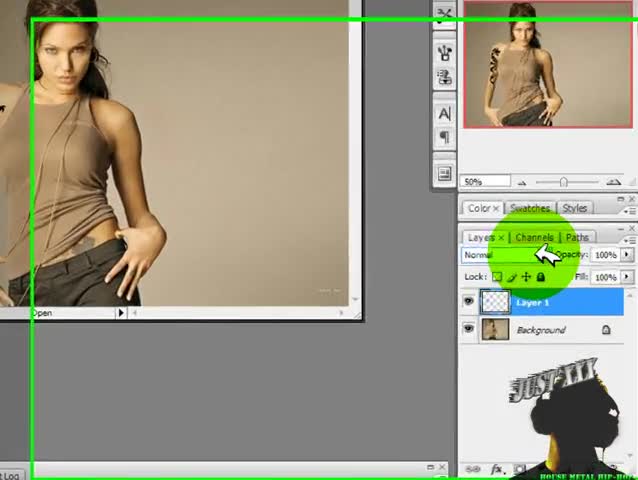Image resolution: width=638 pixels, height=480 pixels.
Task: Switch to the Swatches tab
Action: click(x=530, y=208)
